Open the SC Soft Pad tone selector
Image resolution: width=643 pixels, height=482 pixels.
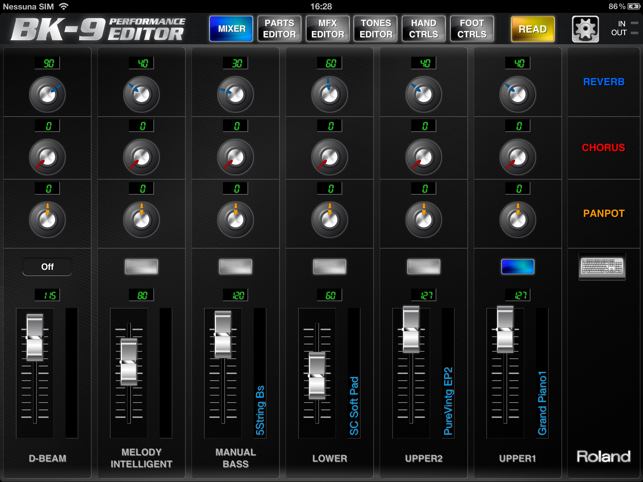pos(355,405)
